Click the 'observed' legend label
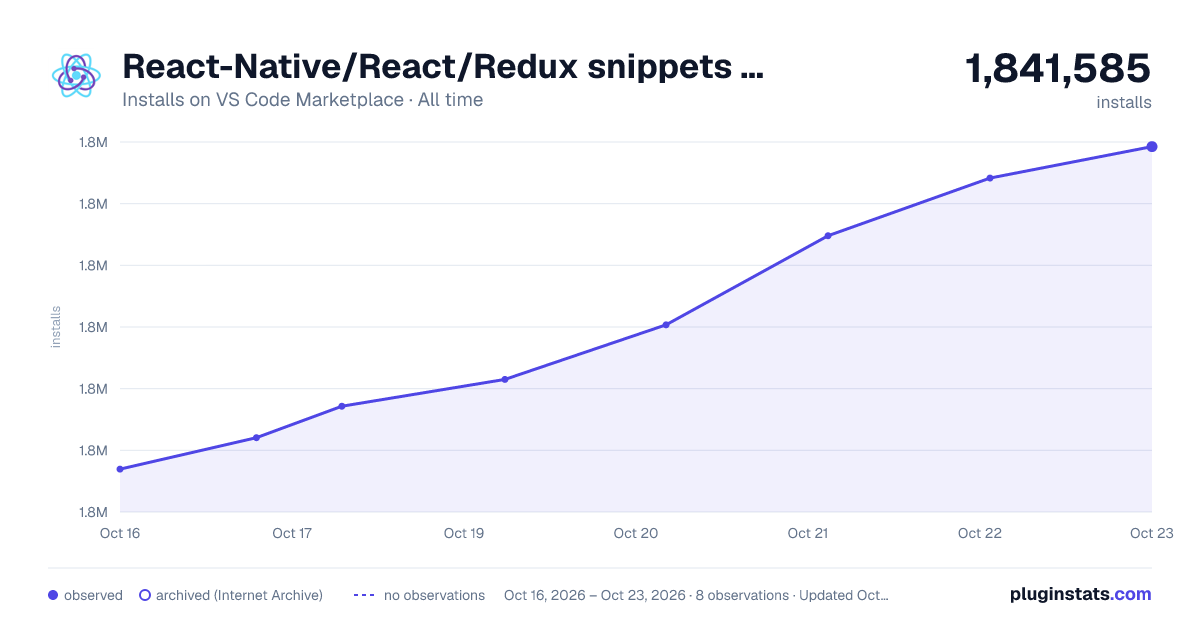Image resolution: width=1200 pixels, height=630 pixels. [x=93, y=595]
